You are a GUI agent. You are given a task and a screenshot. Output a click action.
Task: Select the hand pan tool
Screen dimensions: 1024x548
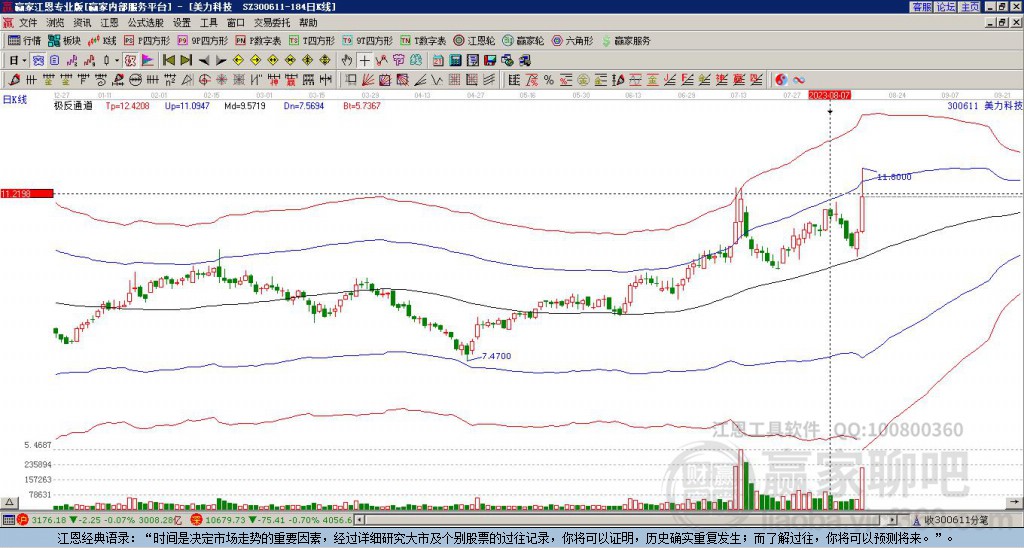[347, 61]
